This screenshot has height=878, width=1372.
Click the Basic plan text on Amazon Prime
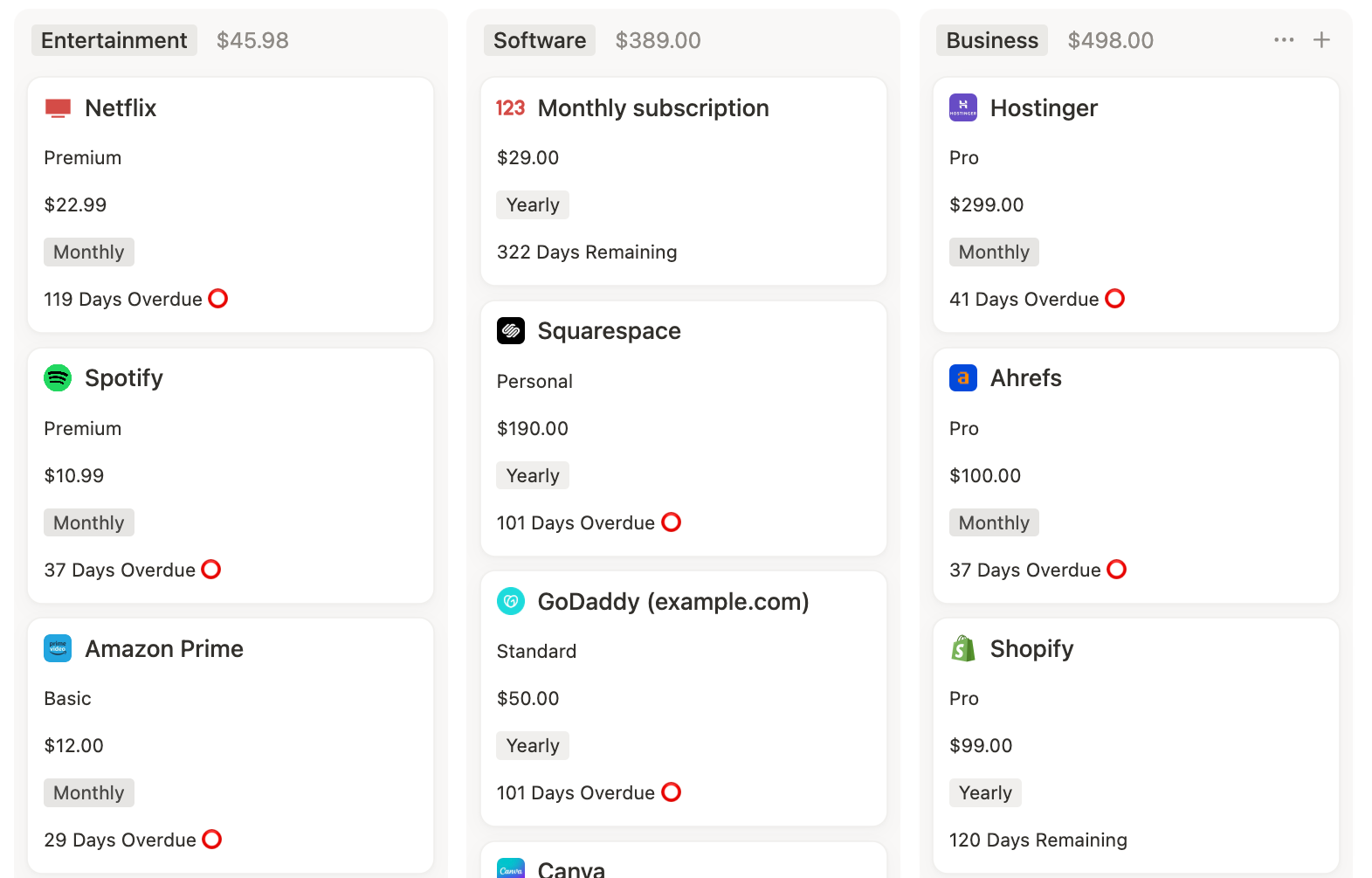tap(67, 699)
